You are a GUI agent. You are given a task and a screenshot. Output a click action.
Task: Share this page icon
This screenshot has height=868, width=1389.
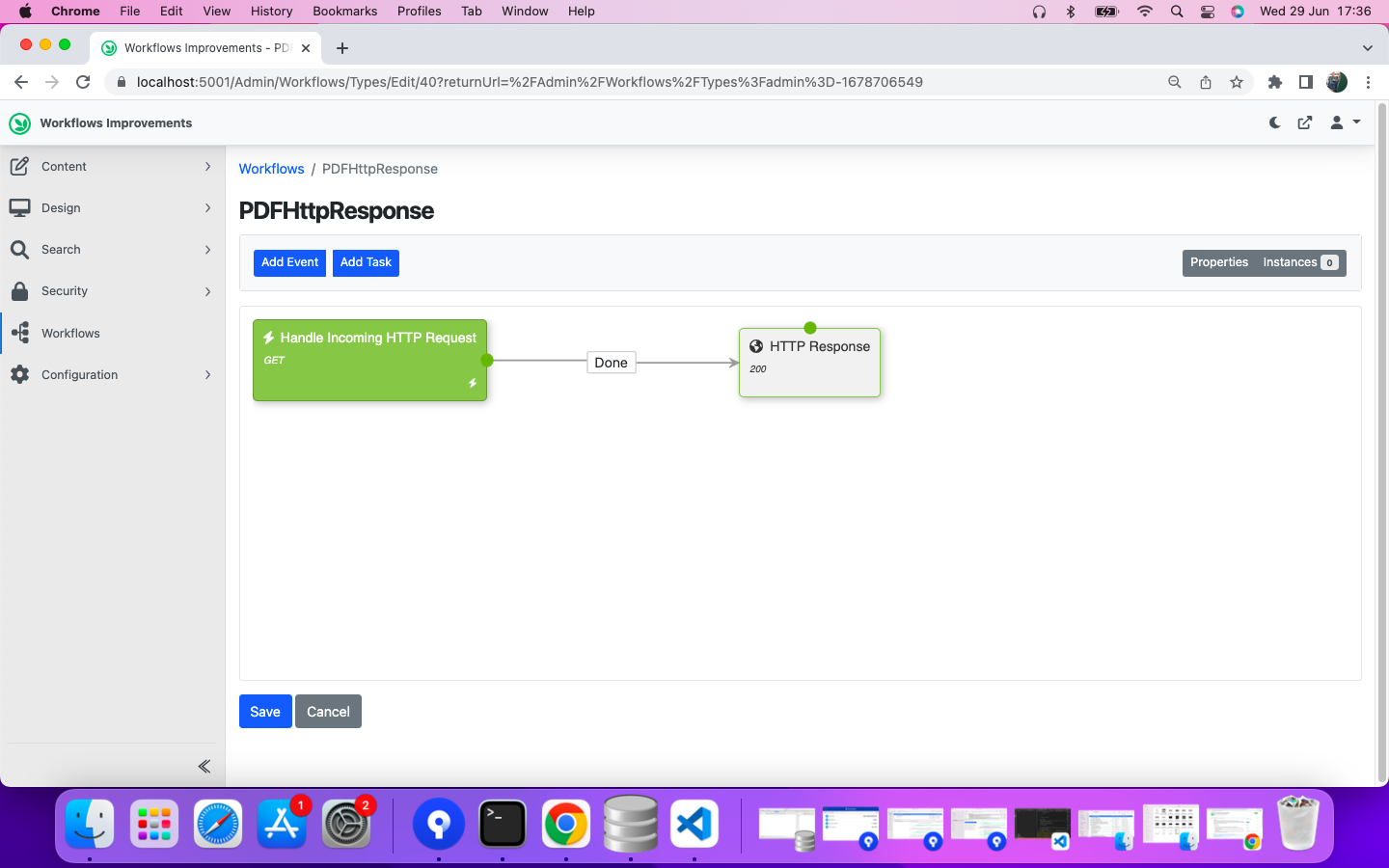click(x=1206, y=82)
